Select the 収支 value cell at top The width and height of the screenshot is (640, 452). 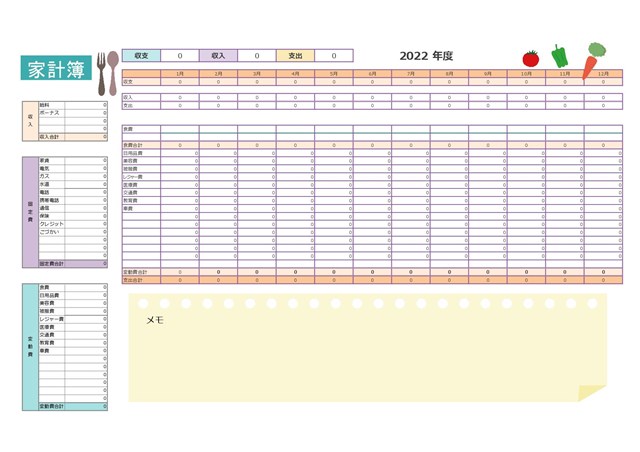pyautogui.click(x=180, y=56)
